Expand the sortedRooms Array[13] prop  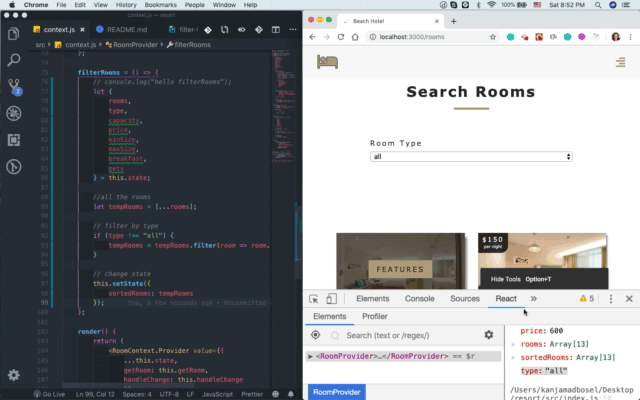click(x=513, y=358)
